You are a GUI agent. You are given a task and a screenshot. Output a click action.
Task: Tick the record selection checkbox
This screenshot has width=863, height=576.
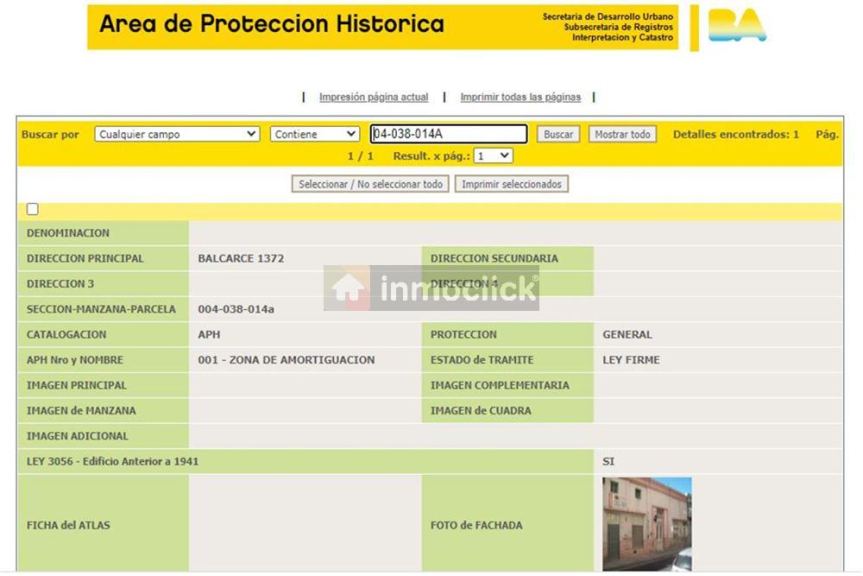click(33, 210)
